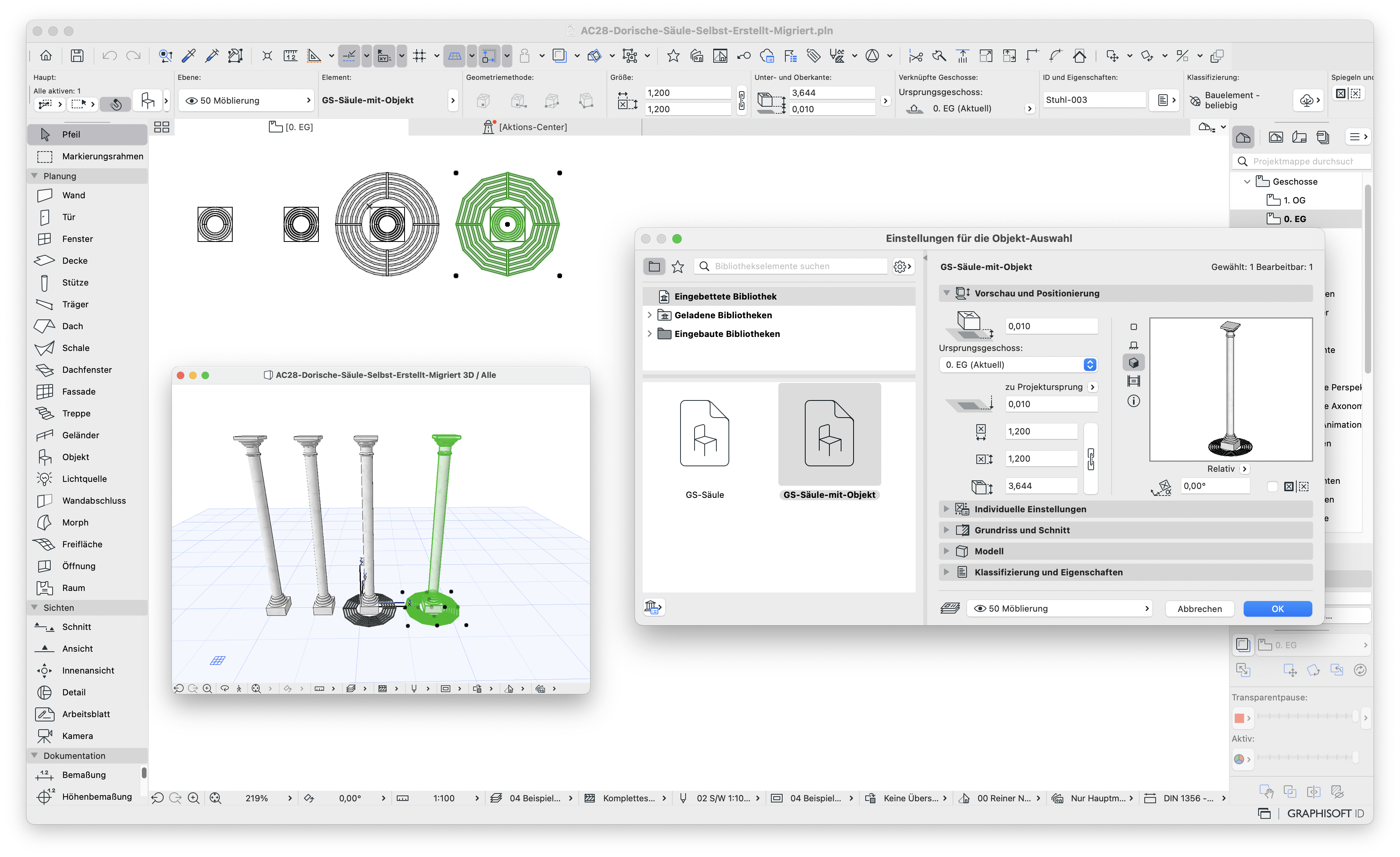Toggle the size chain link in the Größe info box
The width and height of the screenshot is (1400, 857).
point(741,101)
